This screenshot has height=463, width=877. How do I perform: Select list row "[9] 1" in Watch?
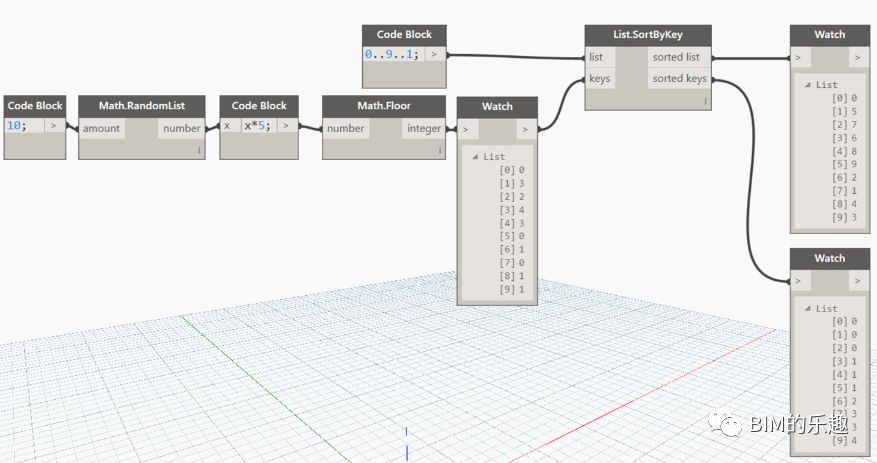(512, 289)
